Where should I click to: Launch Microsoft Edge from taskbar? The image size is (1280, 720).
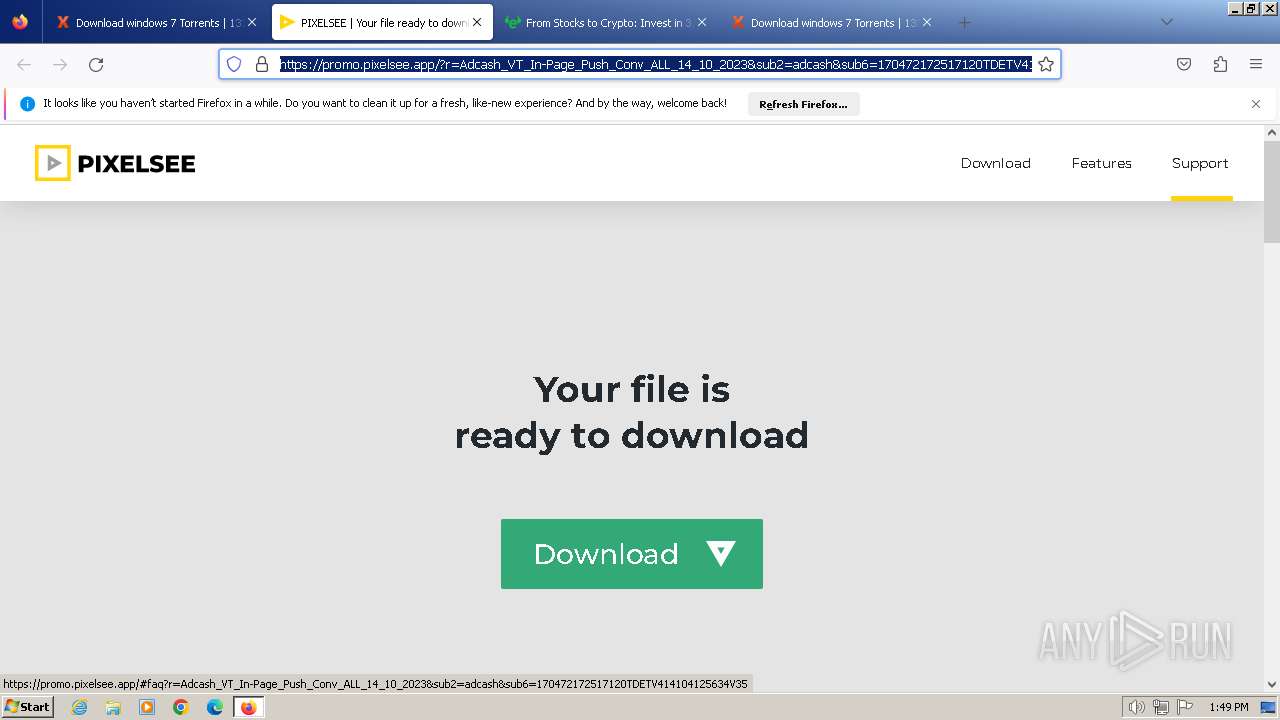[x=215, y=707]
